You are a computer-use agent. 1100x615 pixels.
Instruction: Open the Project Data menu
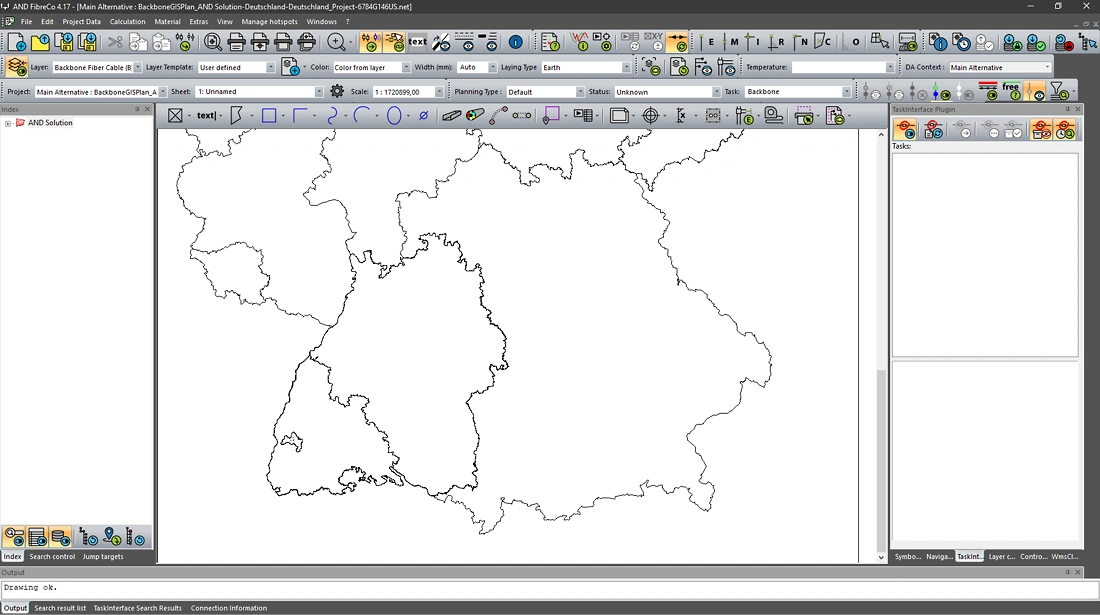pyautogui.click(x=81, y=22)
